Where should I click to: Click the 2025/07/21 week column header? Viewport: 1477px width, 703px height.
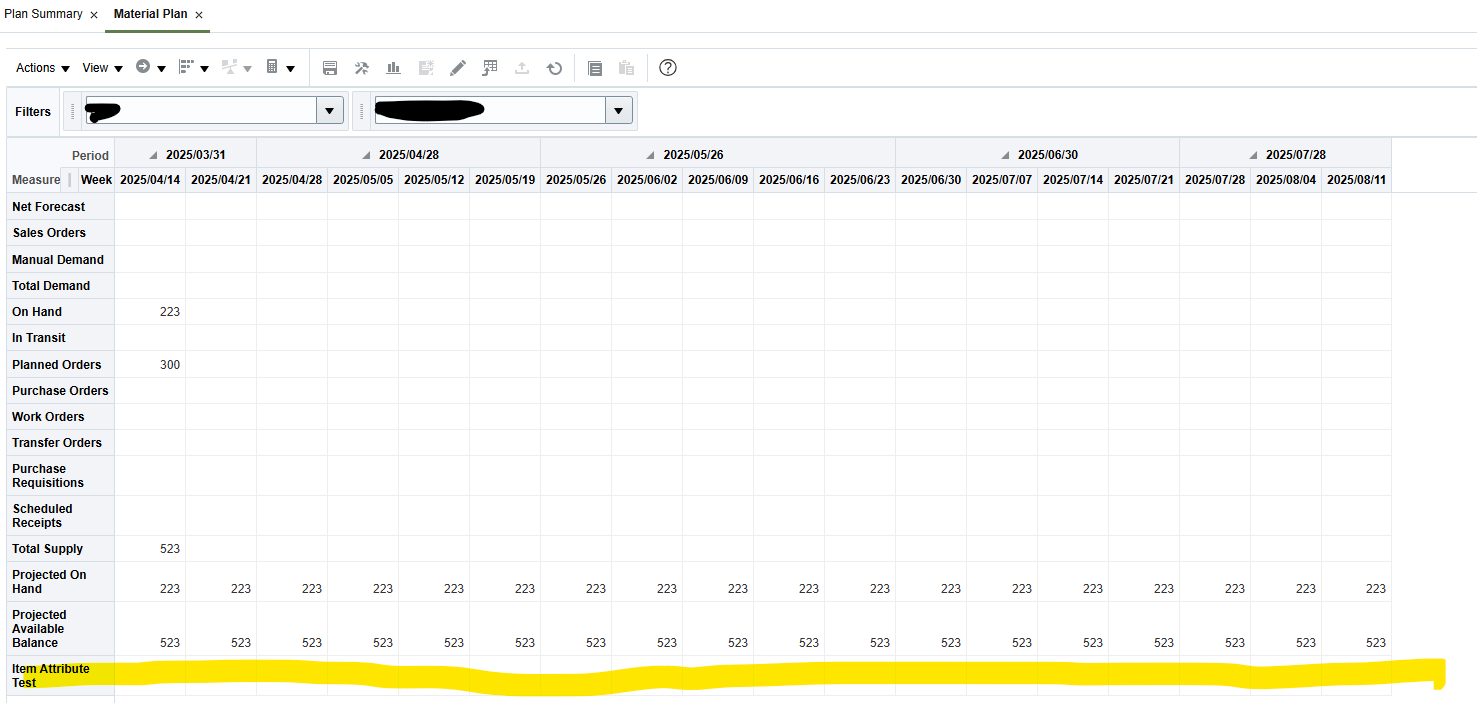(x=1144, y=180)
